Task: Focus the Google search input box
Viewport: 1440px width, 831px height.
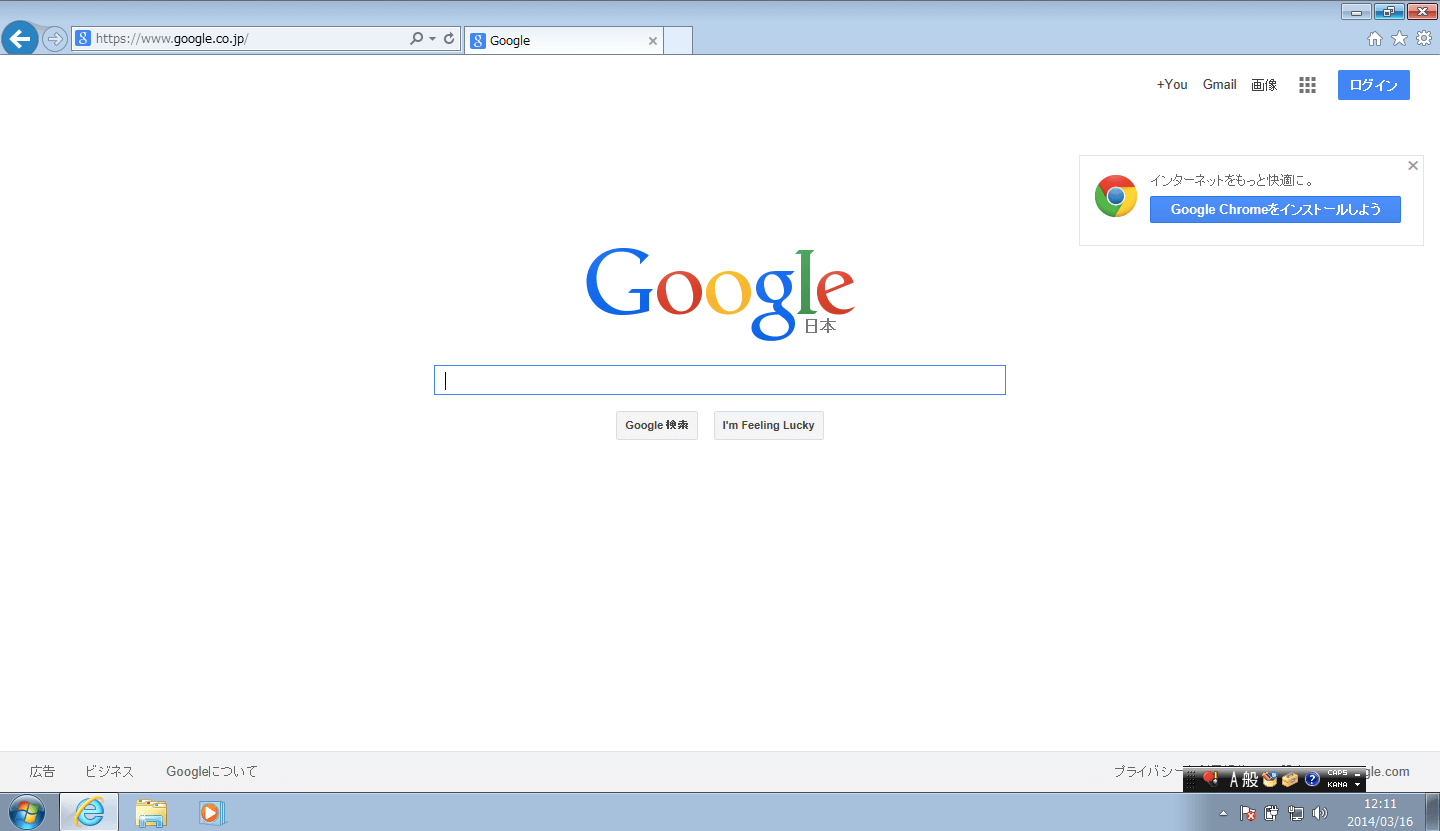Action: point(720,380)
